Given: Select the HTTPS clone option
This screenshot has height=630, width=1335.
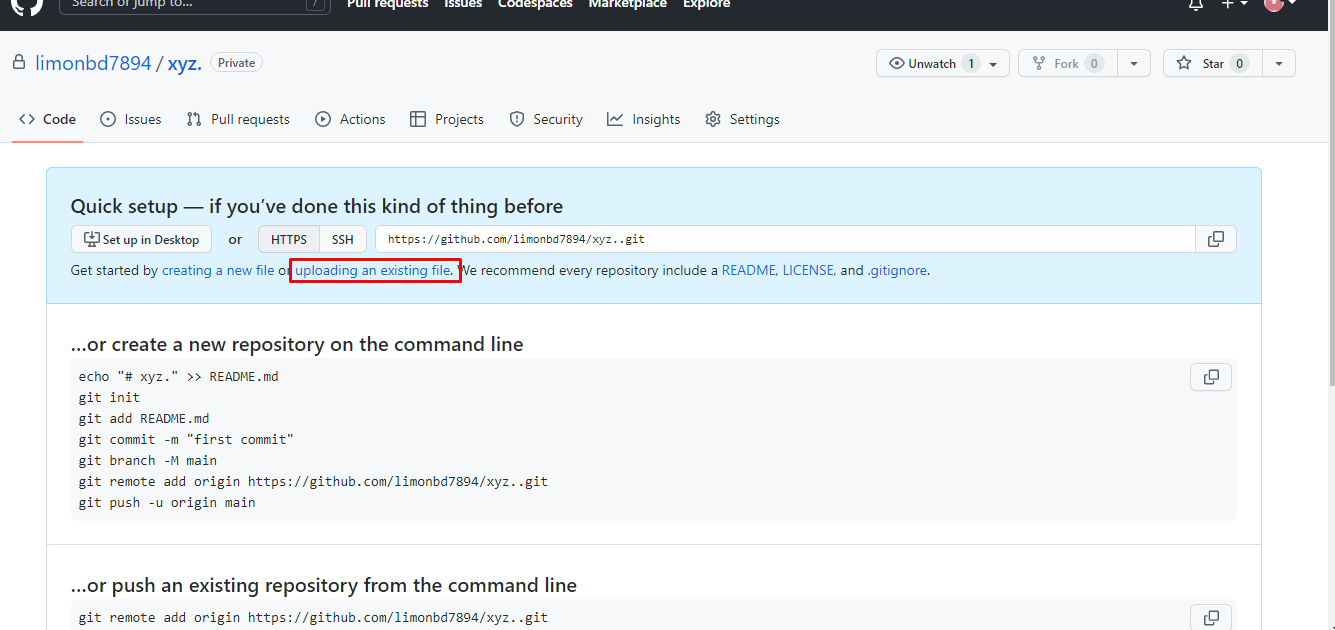Looking at the screenshot, I should coord(289,239).
